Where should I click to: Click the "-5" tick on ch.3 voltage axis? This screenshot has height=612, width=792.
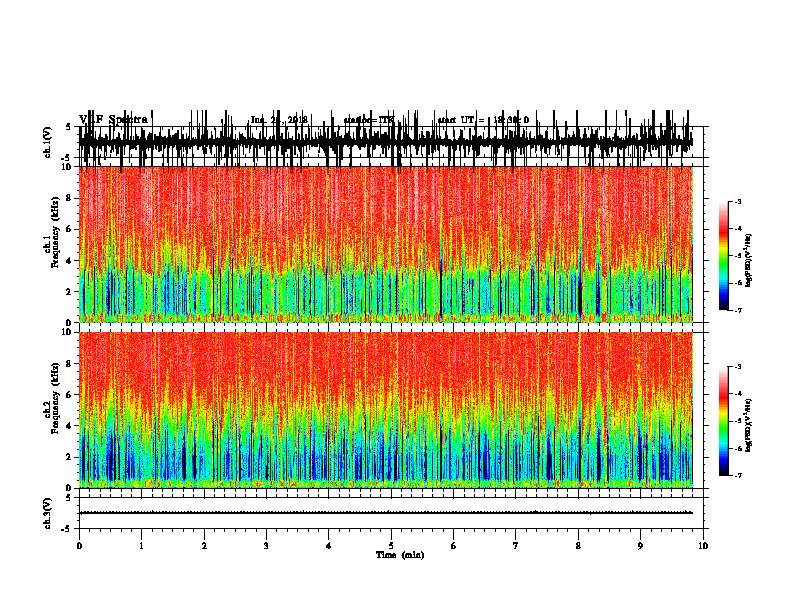pyautogui.click(x=67, y=529)
